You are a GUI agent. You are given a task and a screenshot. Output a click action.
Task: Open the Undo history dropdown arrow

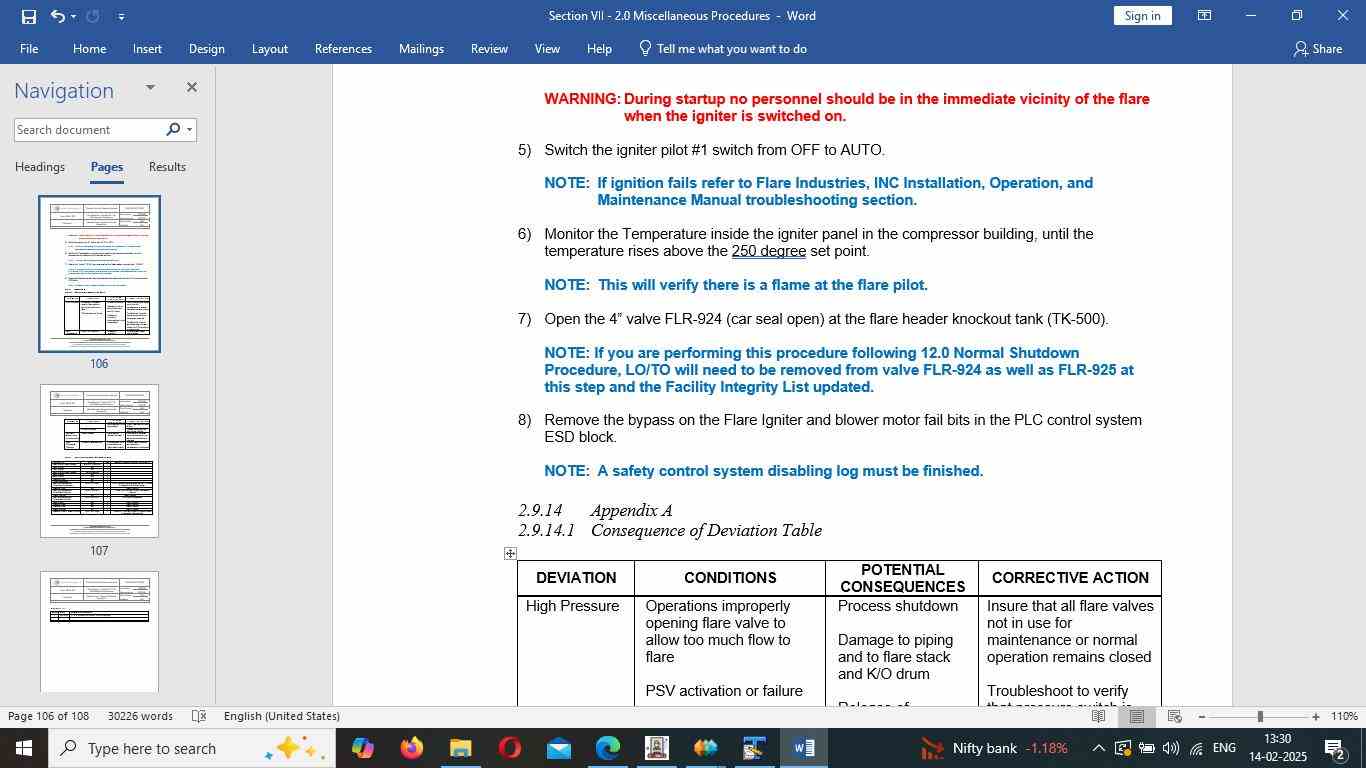coord(74,16)
